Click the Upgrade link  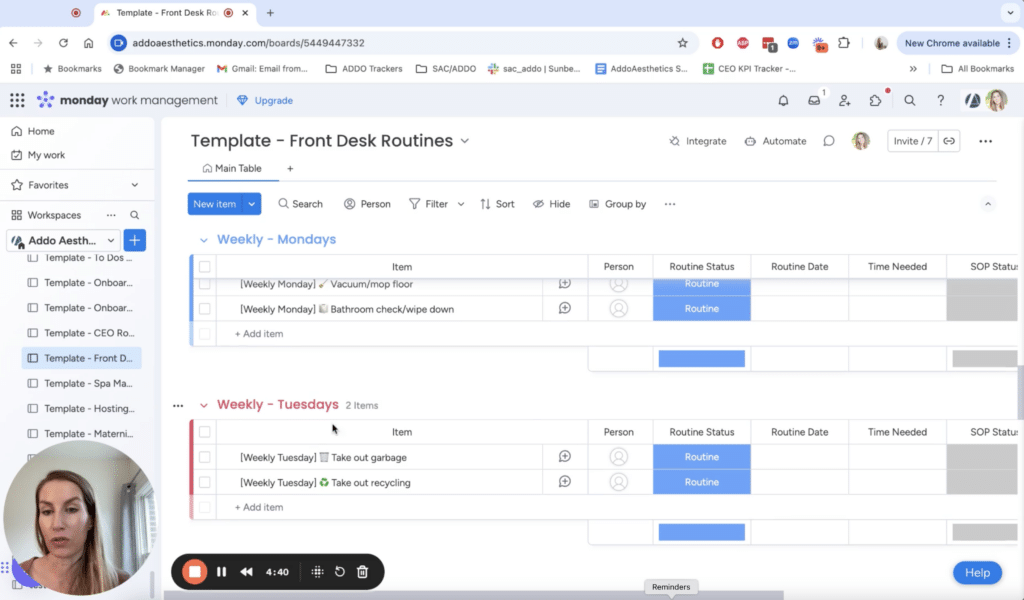(265, 100)
